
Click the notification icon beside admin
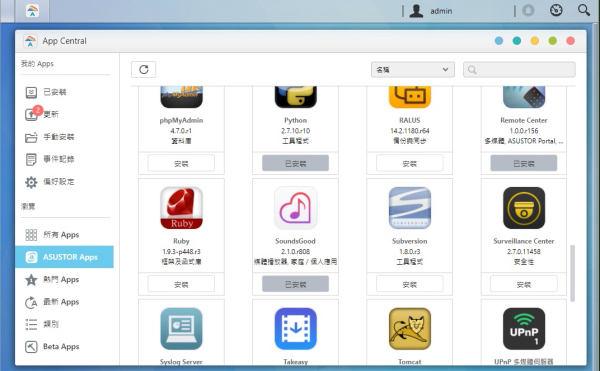528,10
